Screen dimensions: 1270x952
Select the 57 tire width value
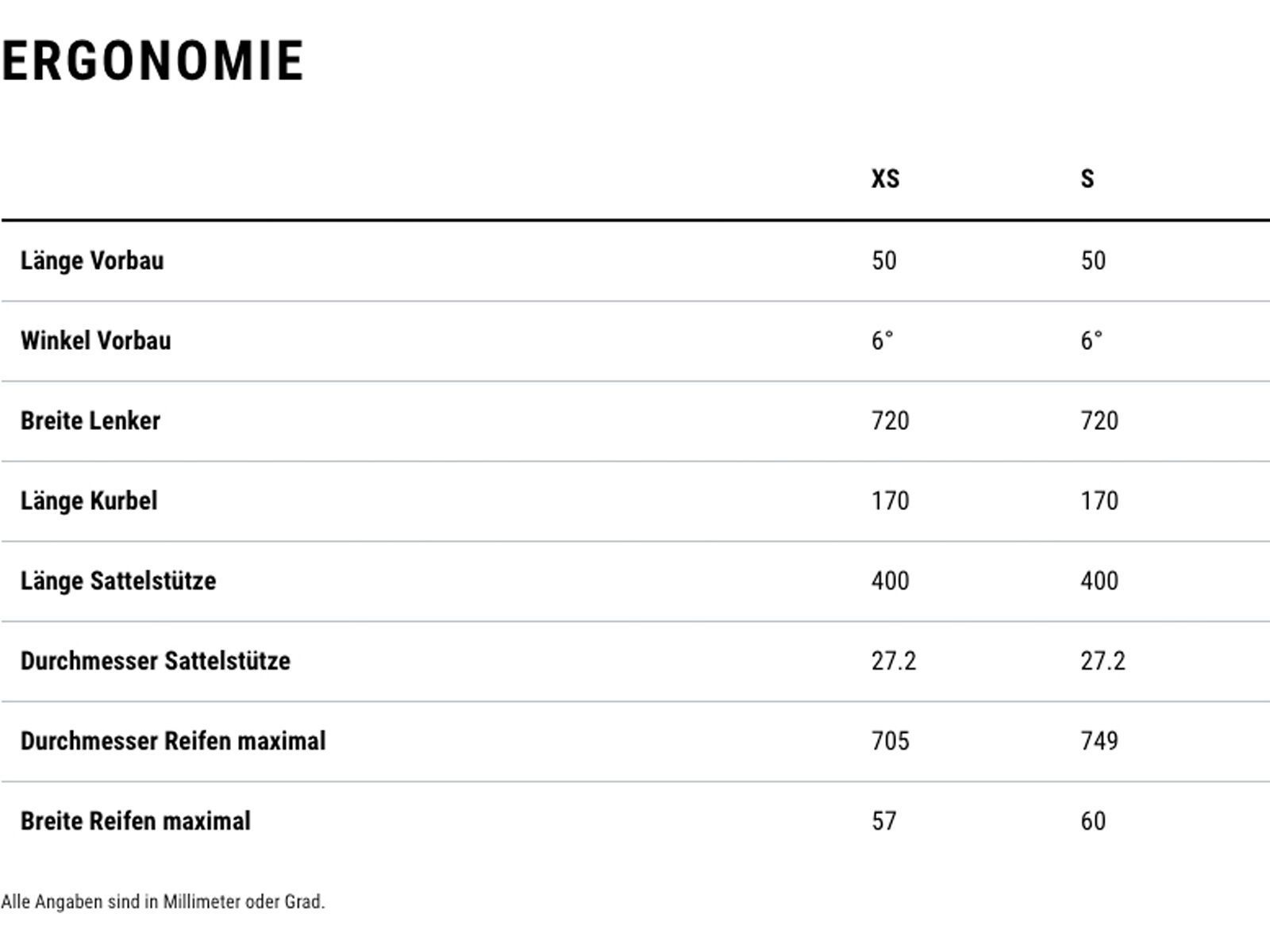click(x=883, y=821)
